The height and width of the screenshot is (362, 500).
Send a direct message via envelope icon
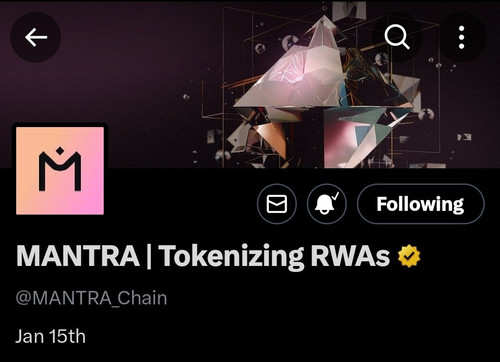tap(277, 204)
